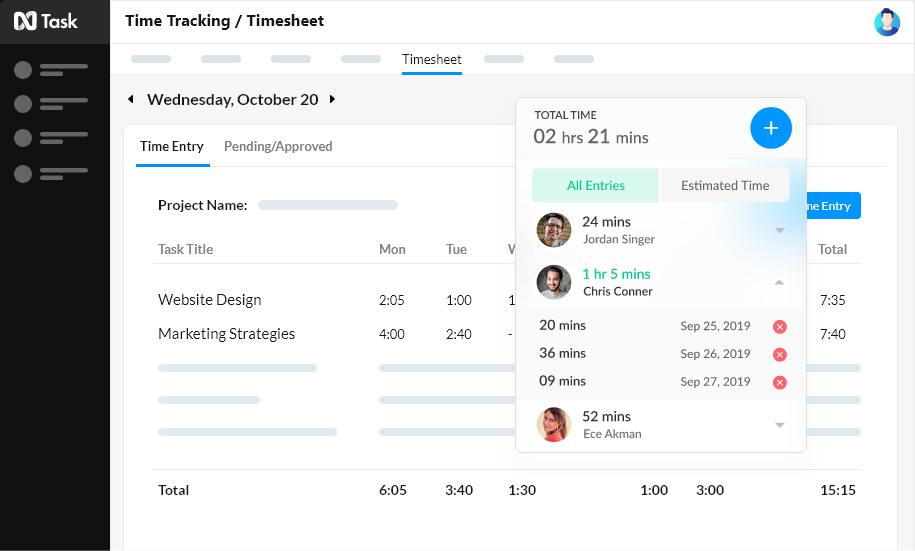Open the Timesheet tab
The width and height of the screenshot is (915, 551).
[x=432, y=60]
